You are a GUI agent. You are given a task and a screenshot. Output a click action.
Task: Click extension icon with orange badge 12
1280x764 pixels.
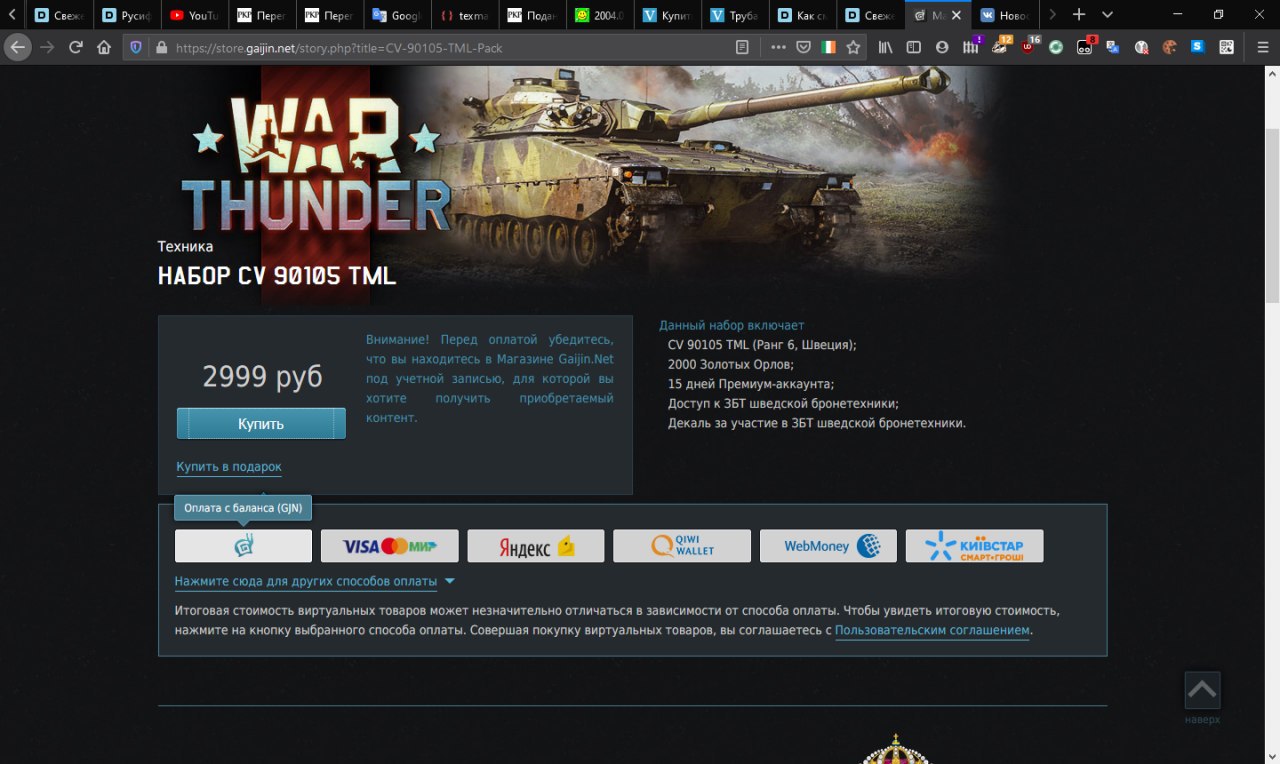pos(1000,46)
